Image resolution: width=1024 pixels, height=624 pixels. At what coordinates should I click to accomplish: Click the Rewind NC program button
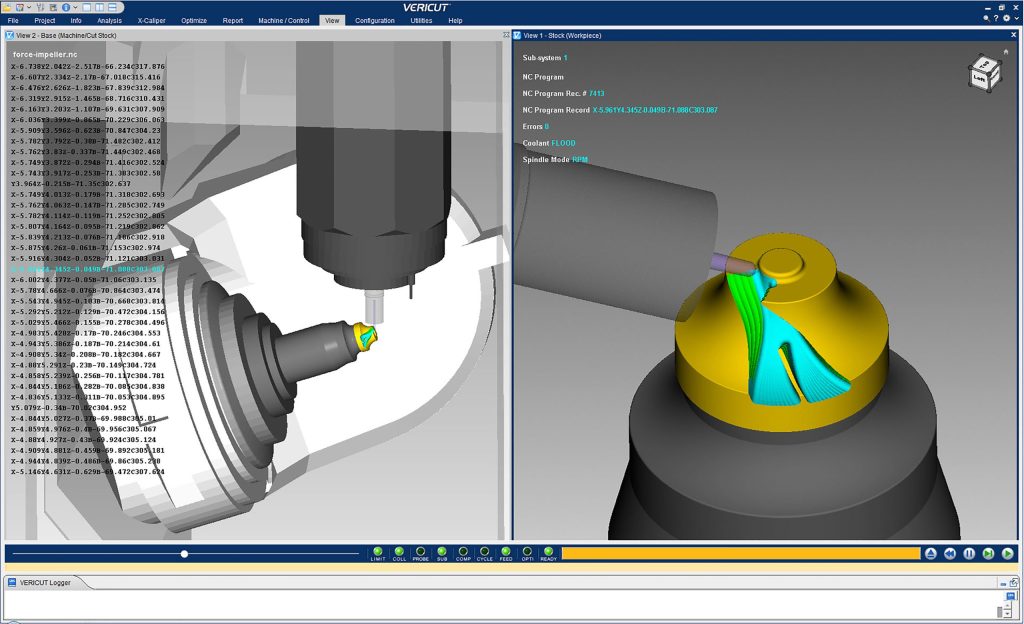coord(950,553)
